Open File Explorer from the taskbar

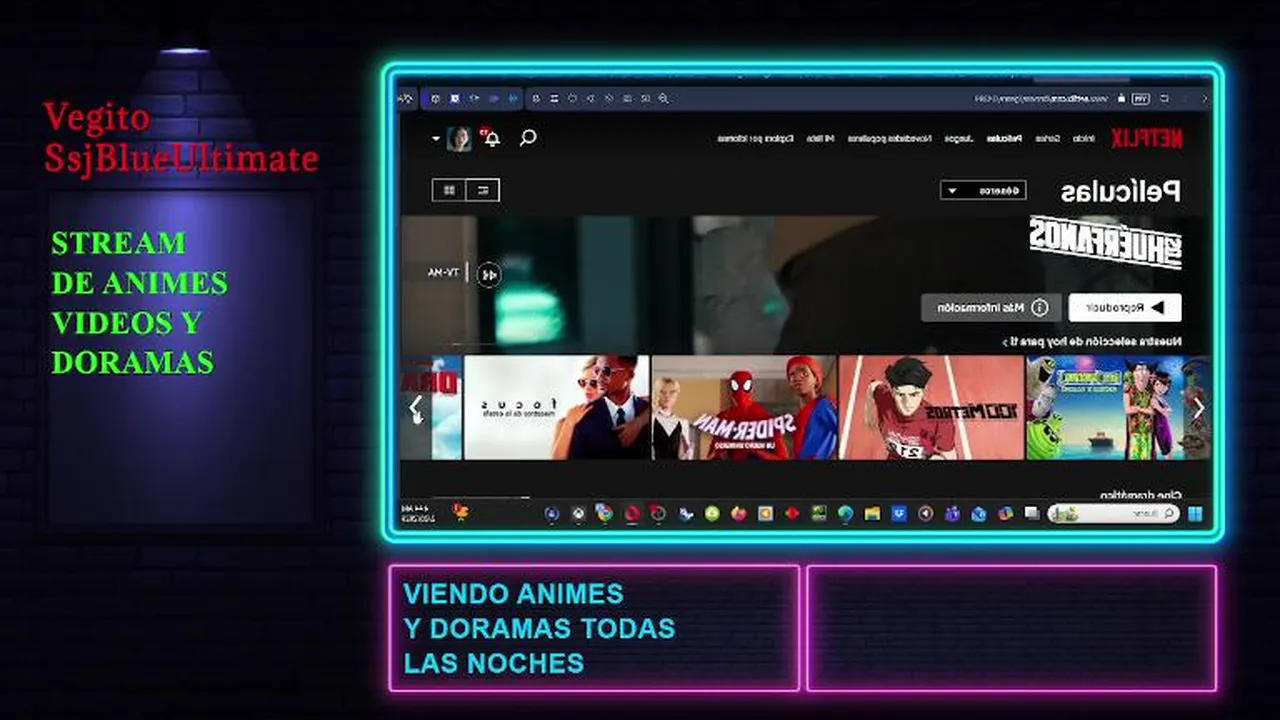point(872,513)
